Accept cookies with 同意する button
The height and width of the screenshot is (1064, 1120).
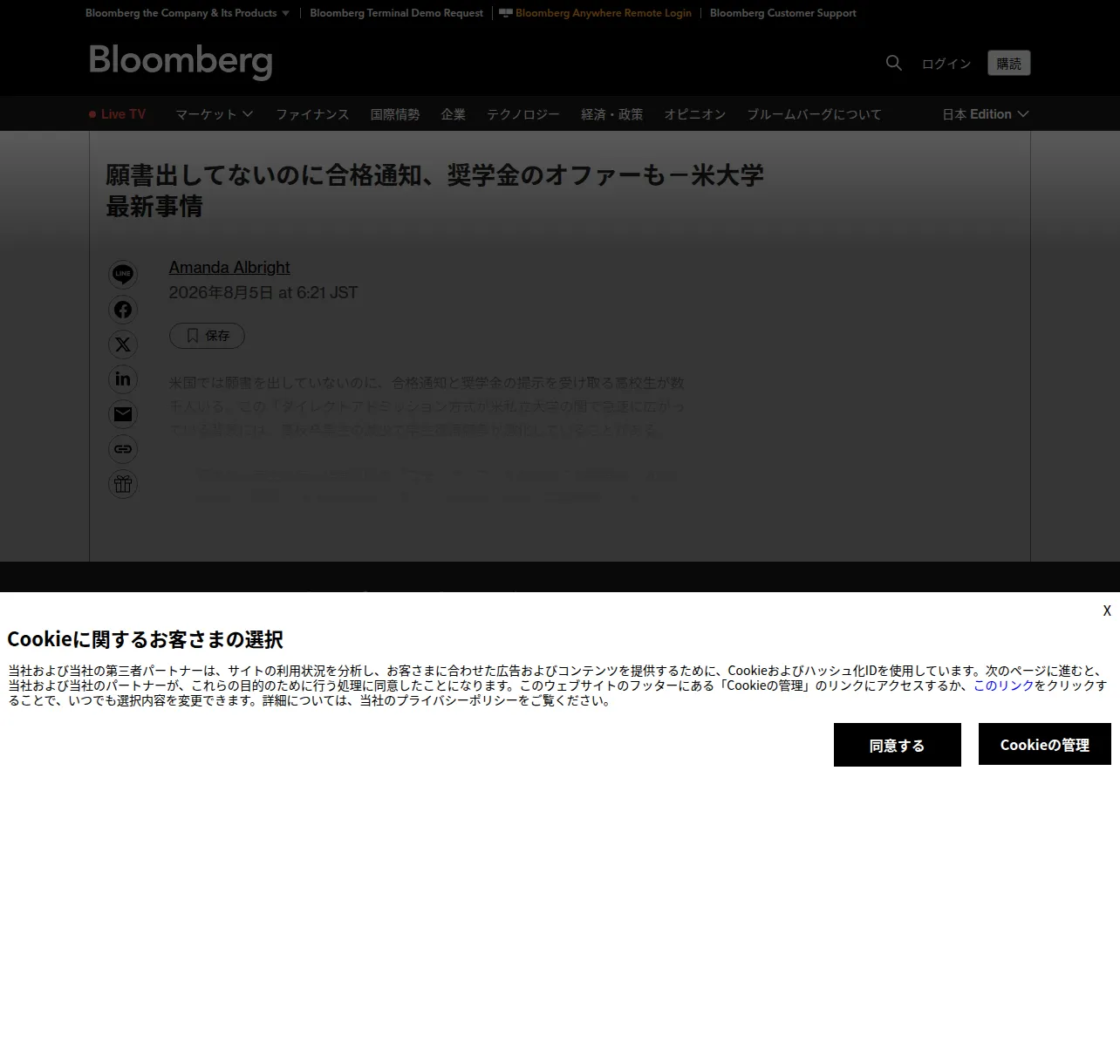(898, 745)
